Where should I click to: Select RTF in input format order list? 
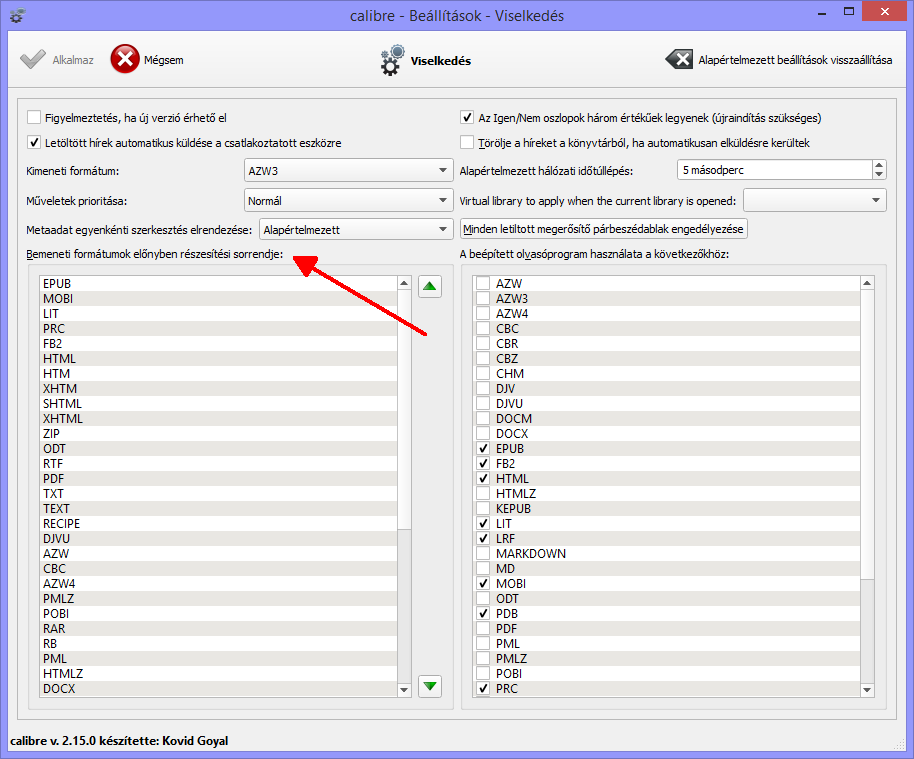[219, 463]
